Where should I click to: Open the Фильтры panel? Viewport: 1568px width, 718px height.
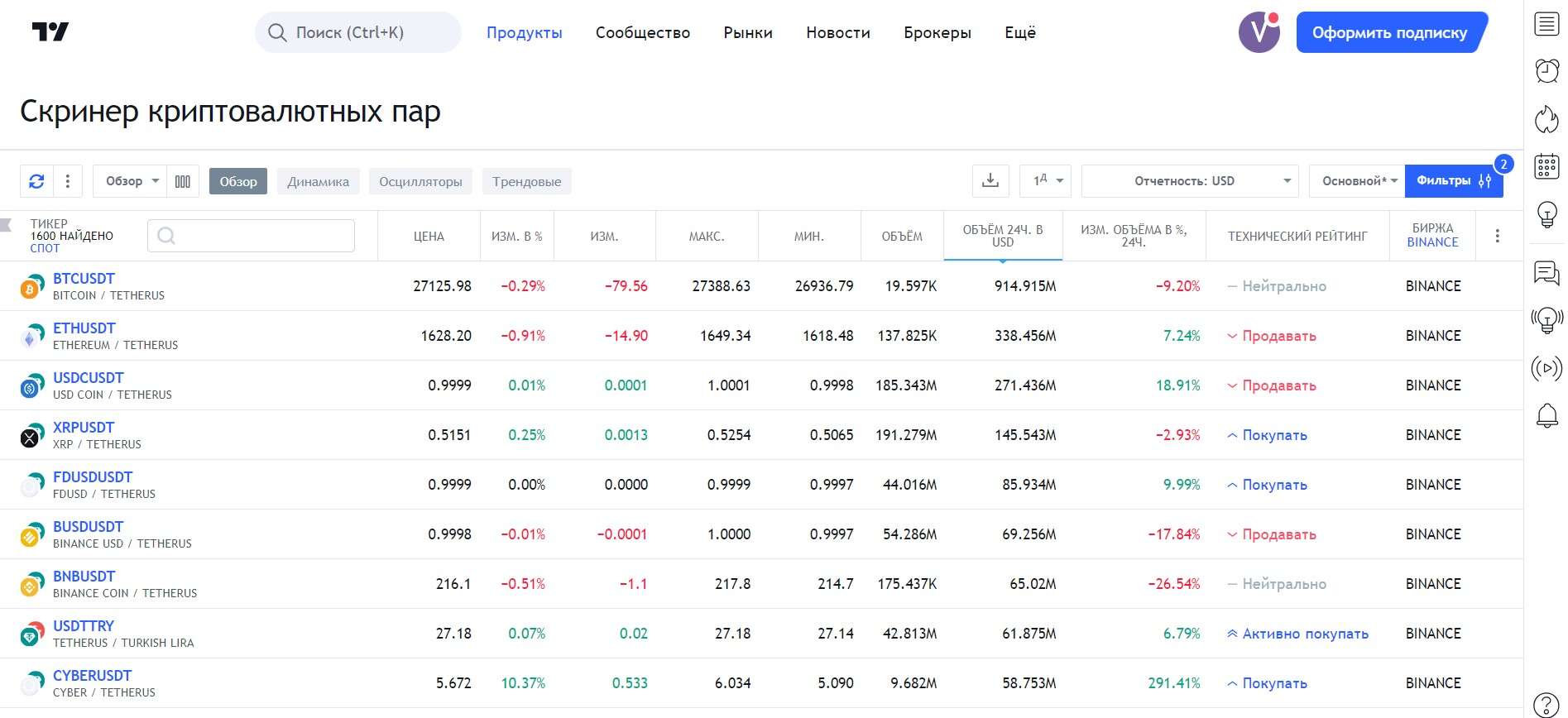(x=1454, y=180)
